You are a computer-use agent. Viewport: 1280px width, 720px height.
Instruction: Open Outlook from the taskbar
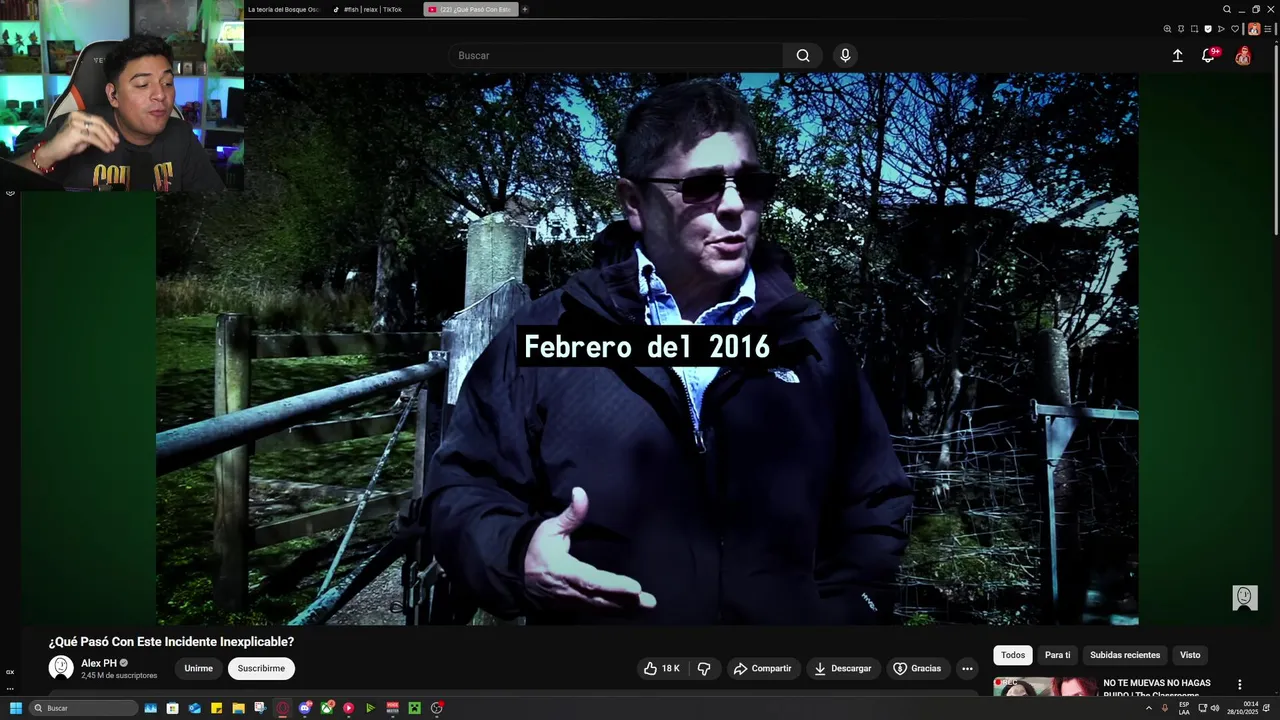point(194,708)
